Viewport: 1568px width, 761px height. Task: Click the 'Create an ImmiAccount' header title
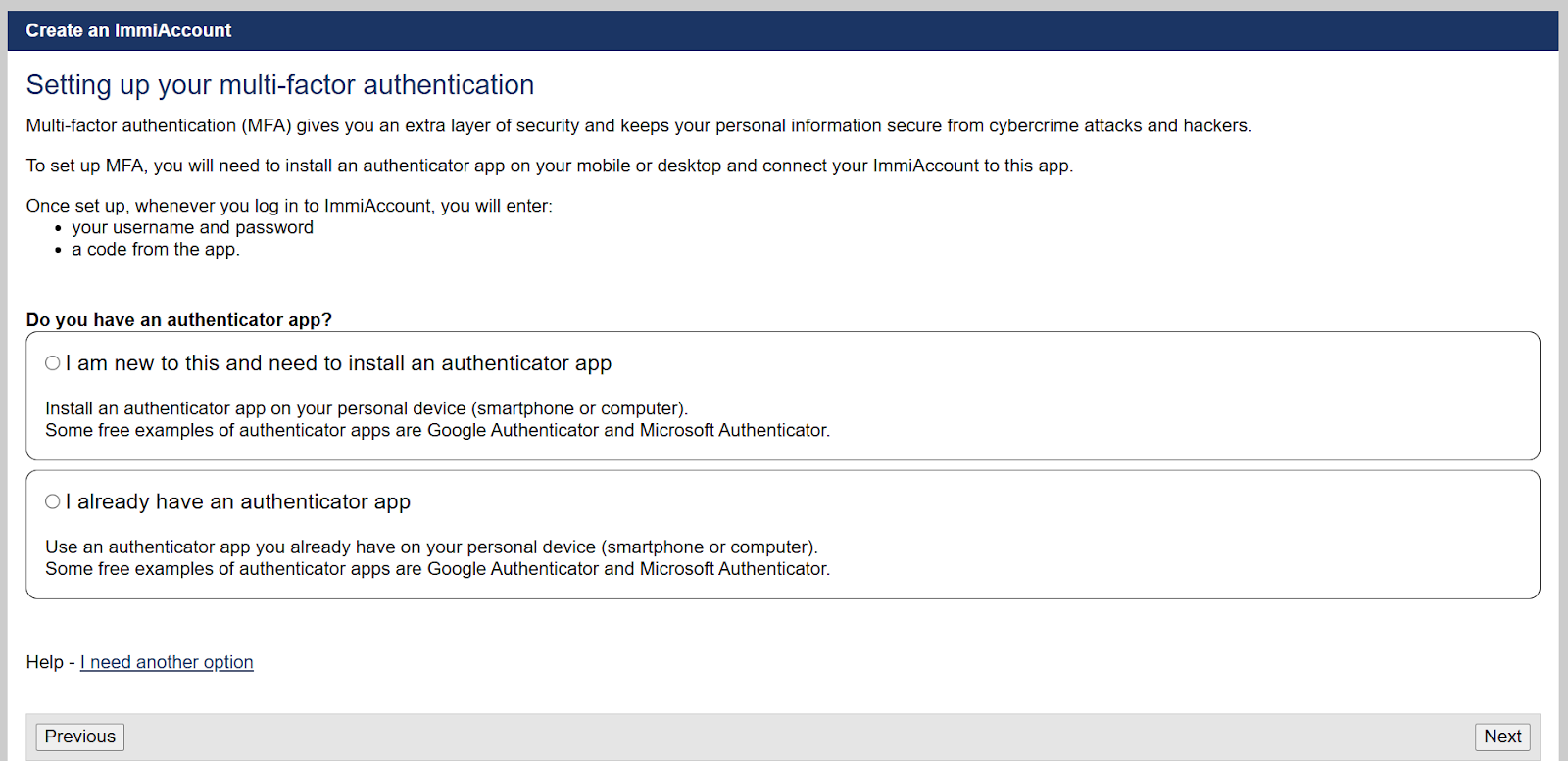128,30
